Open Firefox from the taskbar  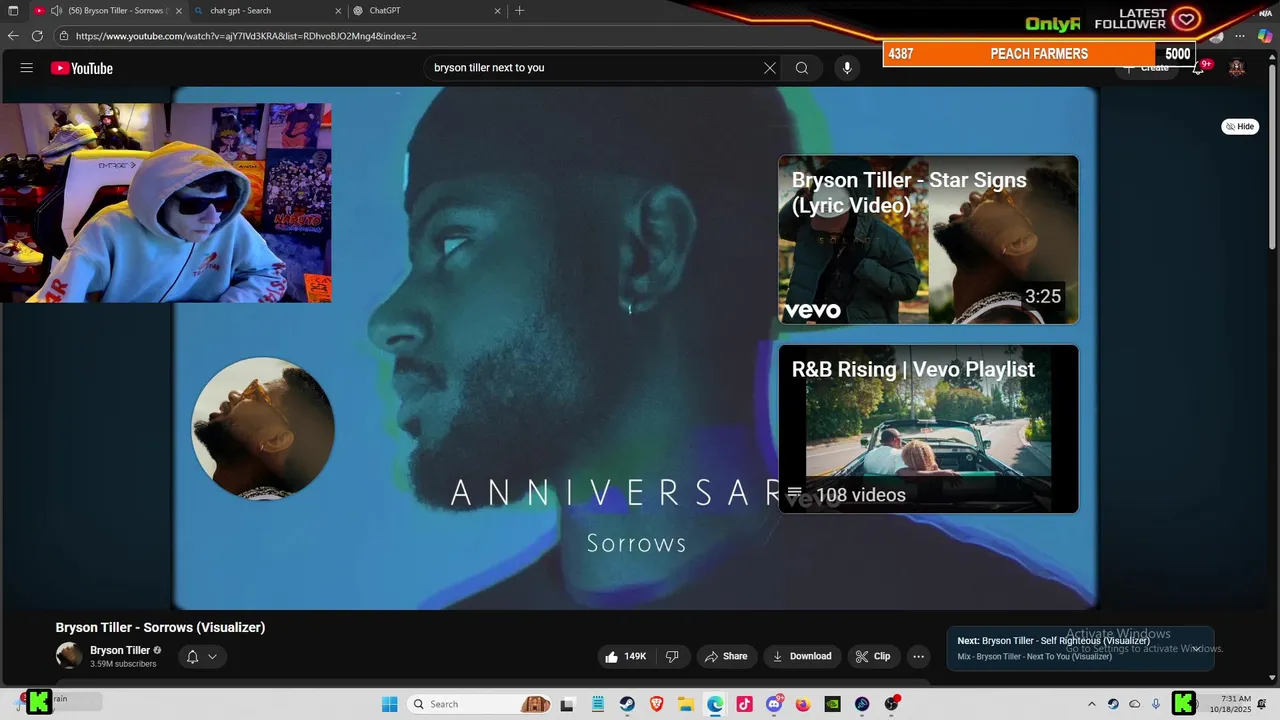pyautogui.click(x=803, y=704)
